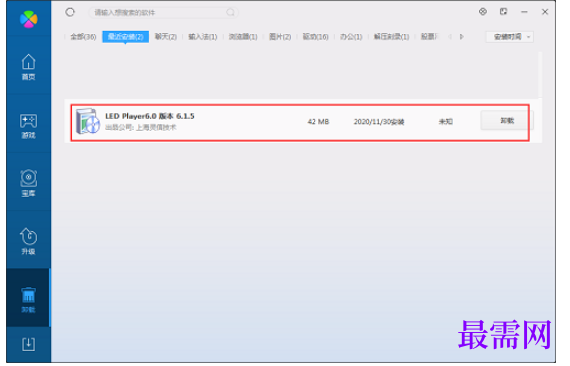The image size is (570, 366).
Task: Open the download manager icon at sidebar bottom
Action: pyautogui.click(x=28, y=344)
